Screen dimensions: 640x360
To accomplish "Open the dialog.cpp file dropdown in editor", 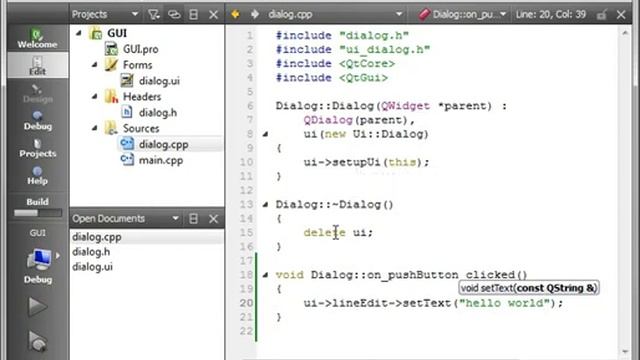I will pyautogui.click(x=335, y=15).
